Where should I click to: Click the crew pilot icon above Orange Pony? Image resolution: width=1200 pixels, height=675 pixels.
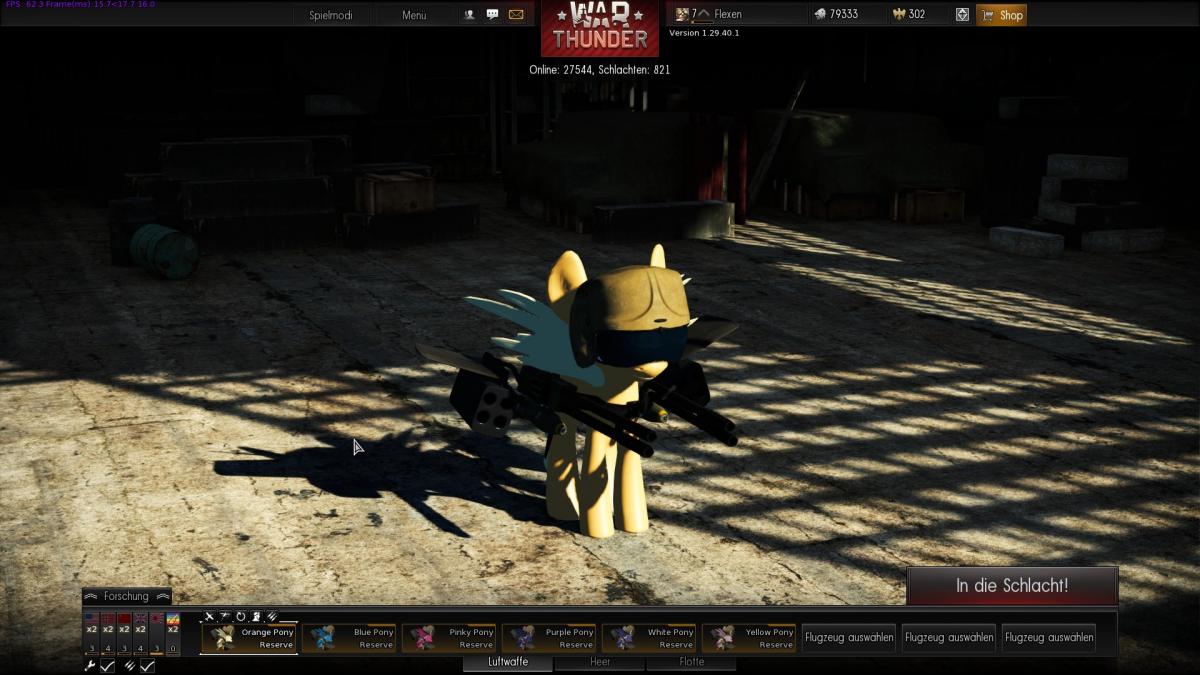click(x=256, y=617)
